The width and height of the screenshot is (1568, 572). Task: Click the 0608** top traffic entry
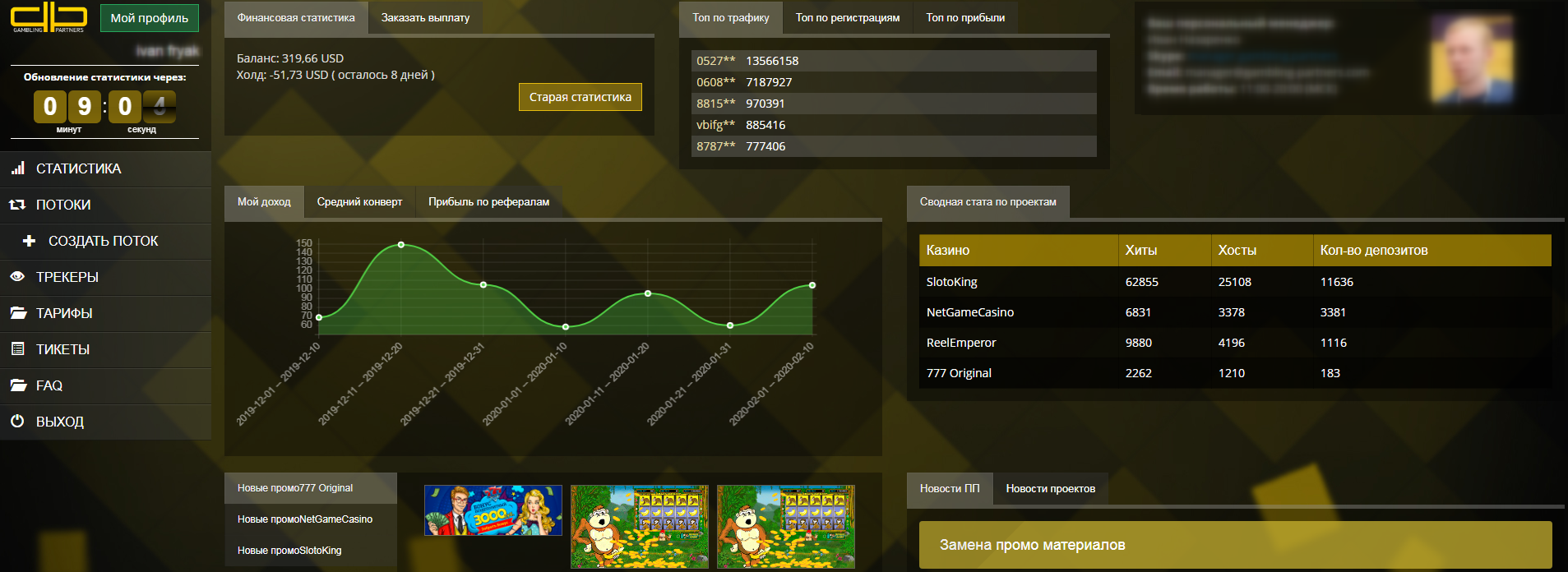pos(894,82)
